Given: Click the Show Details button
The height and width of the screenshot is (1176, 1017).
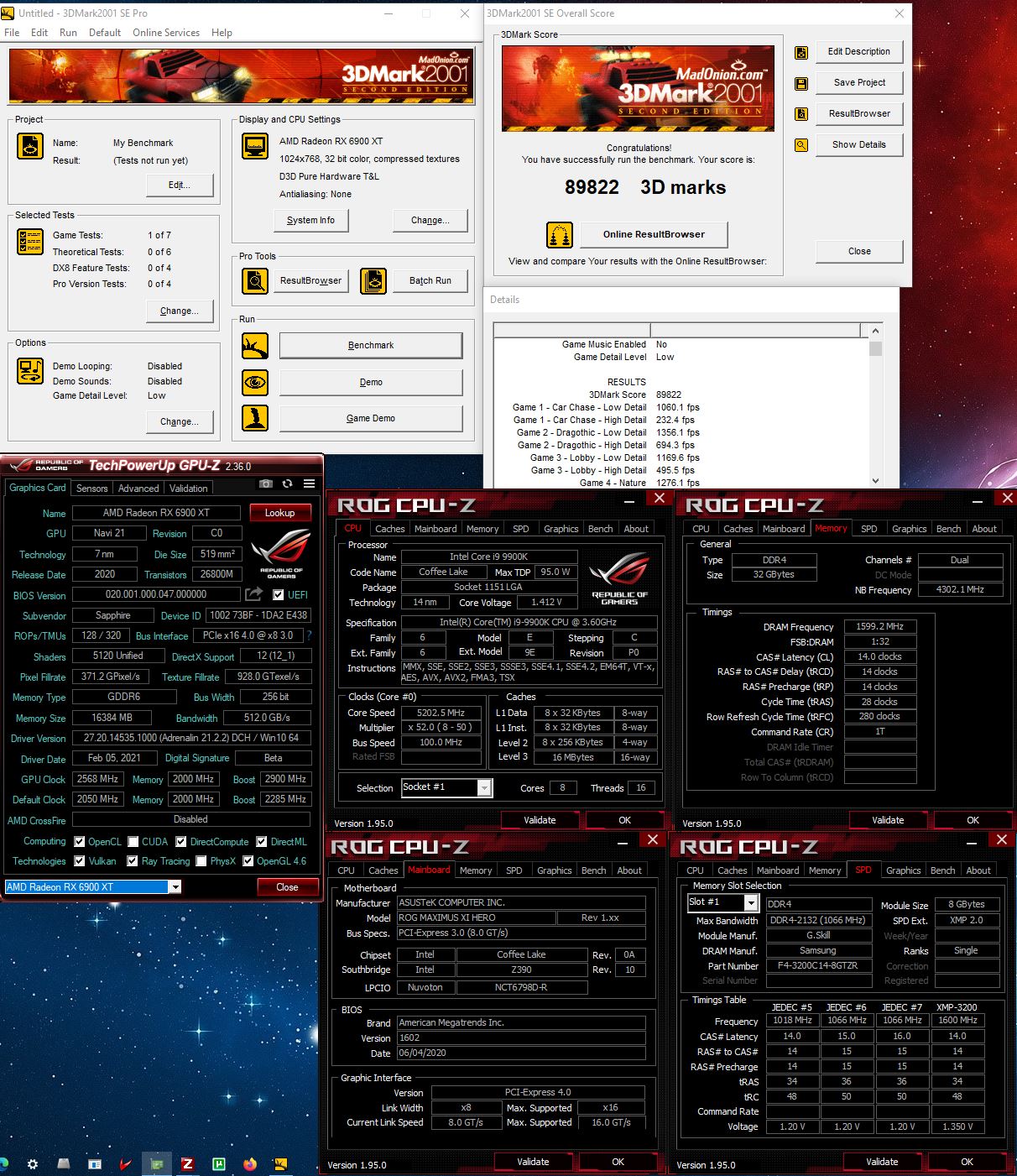Looking at the screenshot, I should point(858,144).
